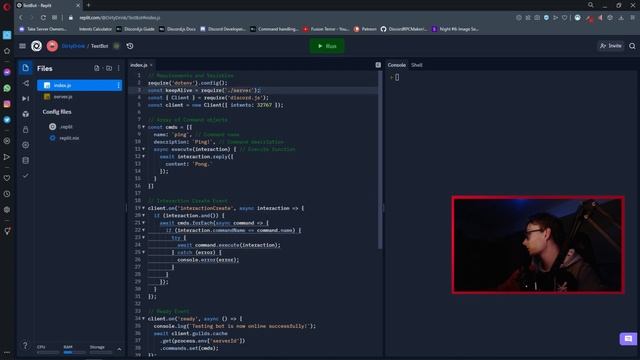640x360 pixels.
Task: Collapse code fold arrow at line 8
Action: [x=144, y=127]
